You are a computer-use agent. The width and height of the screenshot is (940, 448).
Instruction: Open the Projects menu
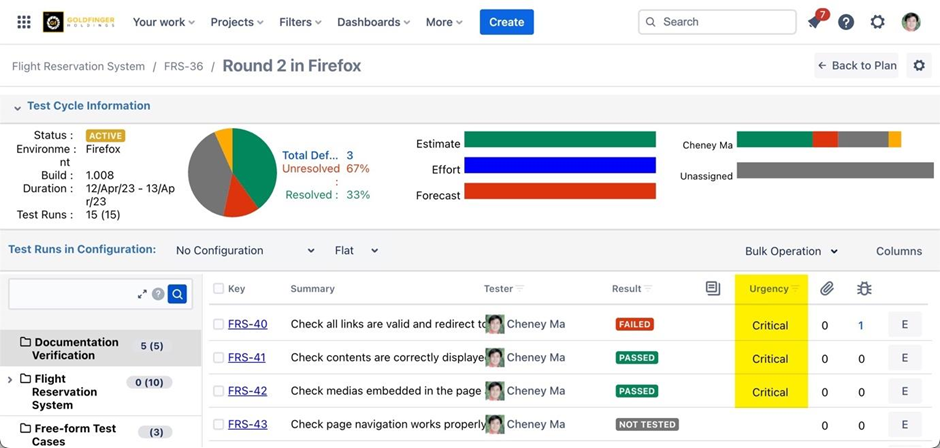(x=237, y=22)
